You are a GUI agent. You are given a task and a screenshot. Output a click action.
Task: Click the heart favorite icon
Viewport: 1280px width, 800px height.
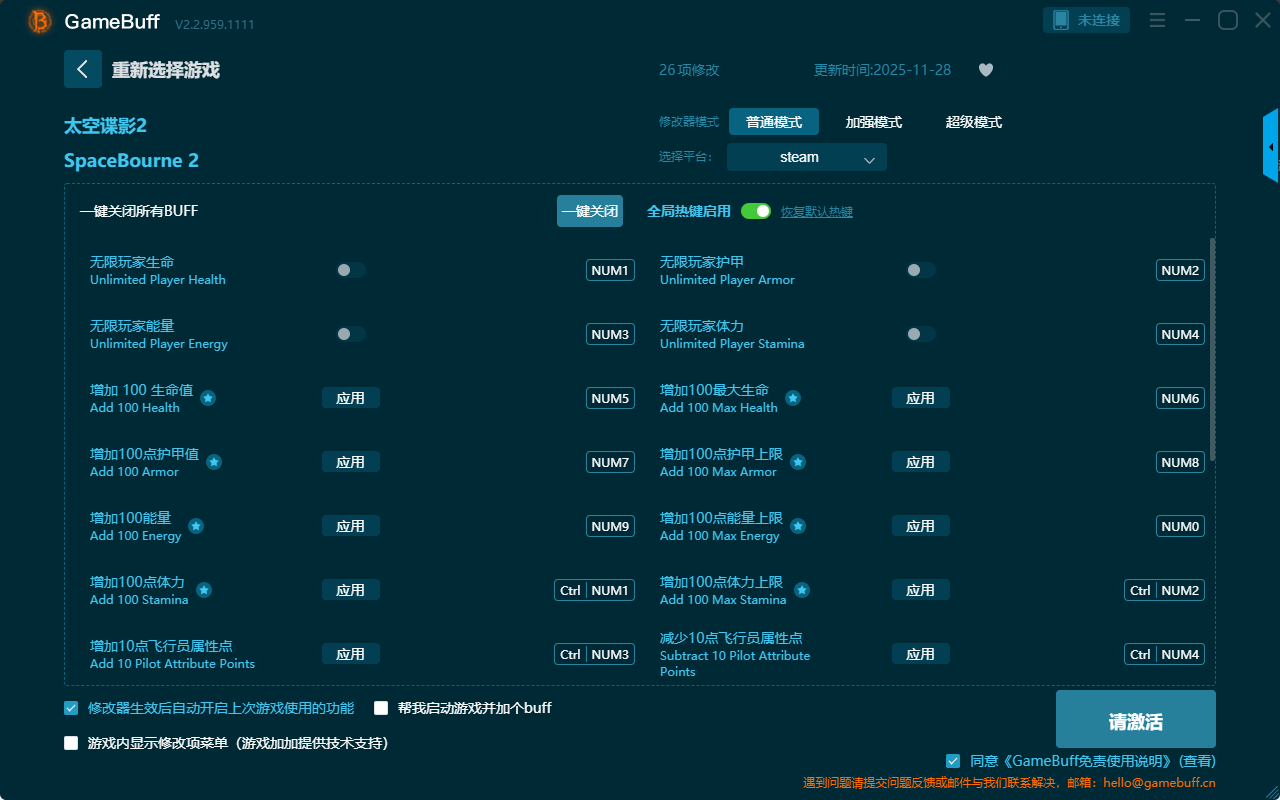point(985,70)
